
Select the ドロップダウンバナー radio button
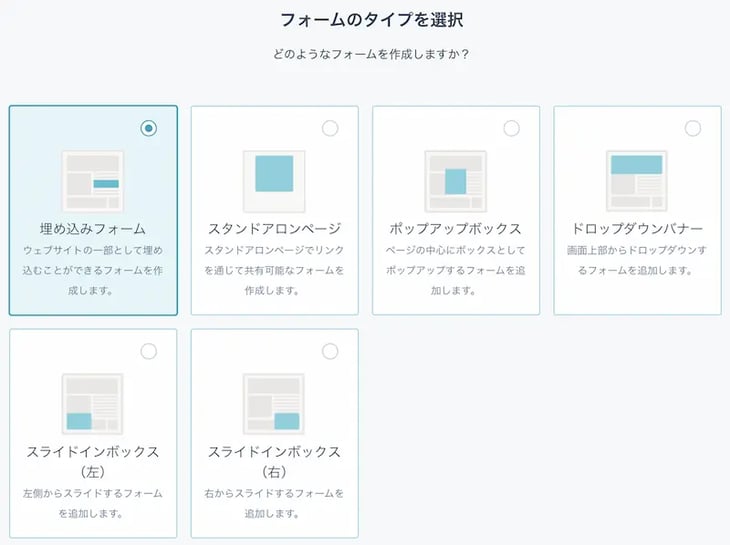693,128
